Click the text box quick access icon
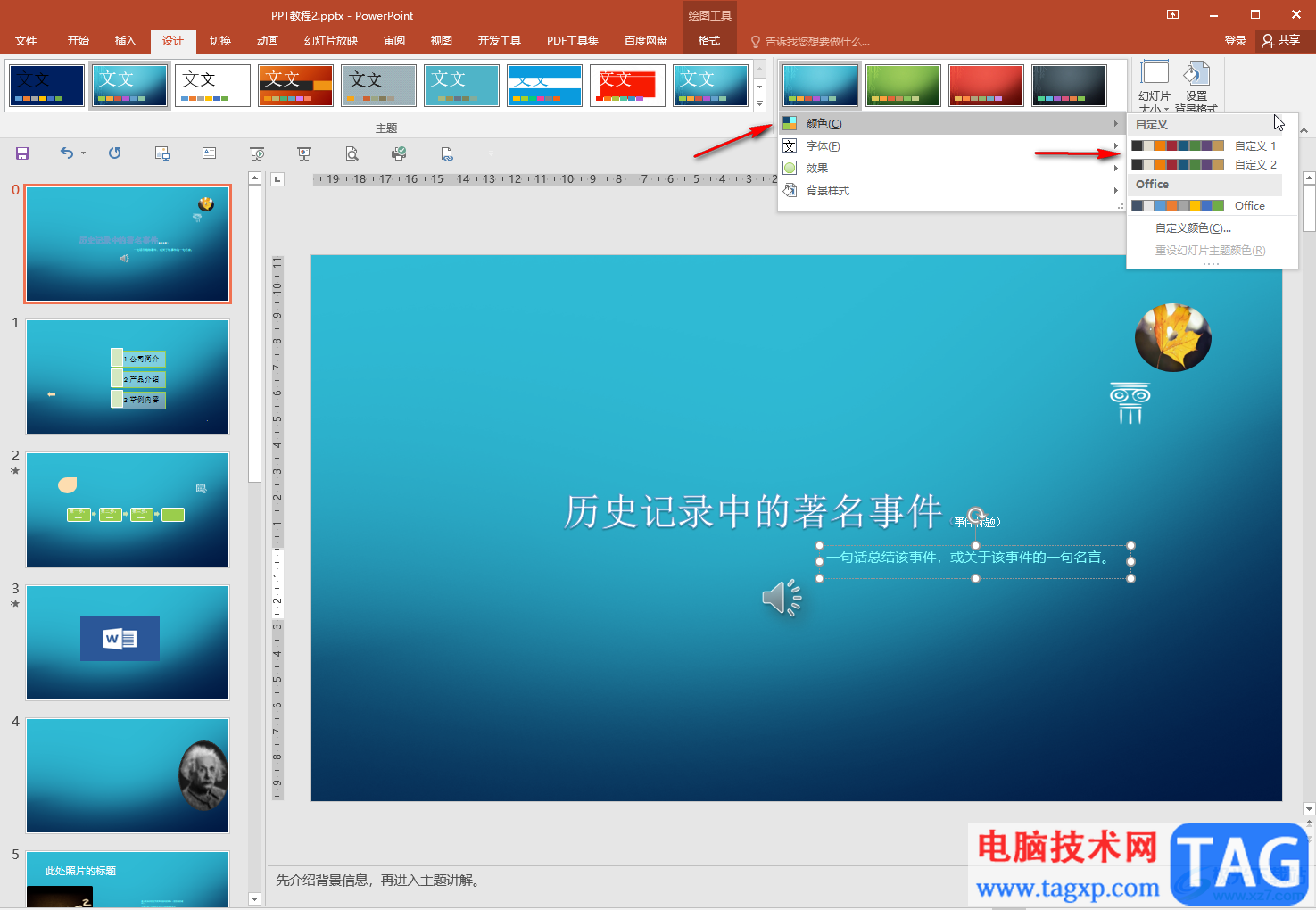This screenshot has height=910, width=1316. [210, 153]
